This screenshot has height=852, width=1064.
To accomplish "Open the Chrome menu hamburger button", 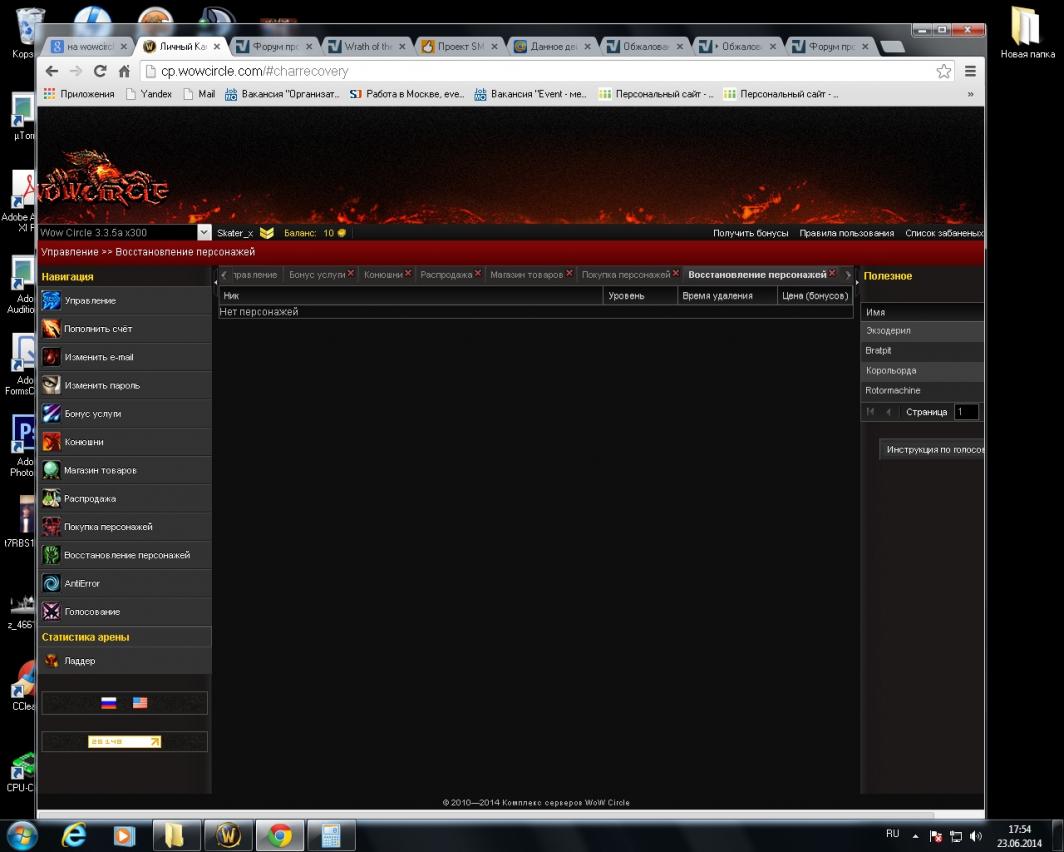I will coord(970,71).
